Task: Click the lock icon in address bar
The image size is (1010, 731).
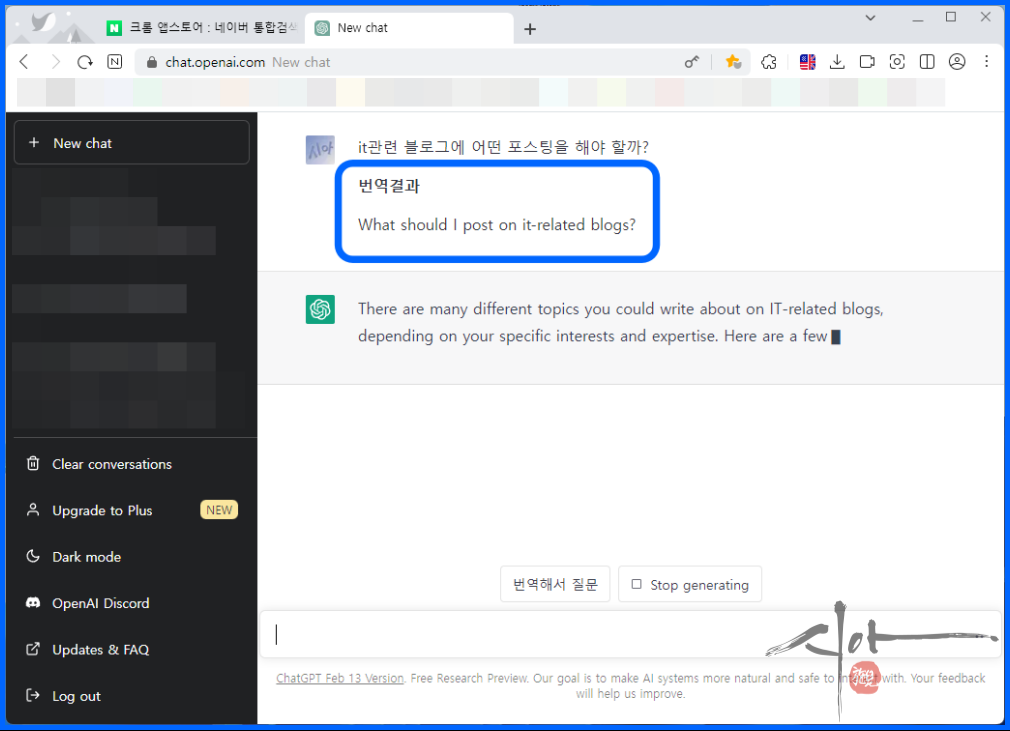Action: click(152, 62)
